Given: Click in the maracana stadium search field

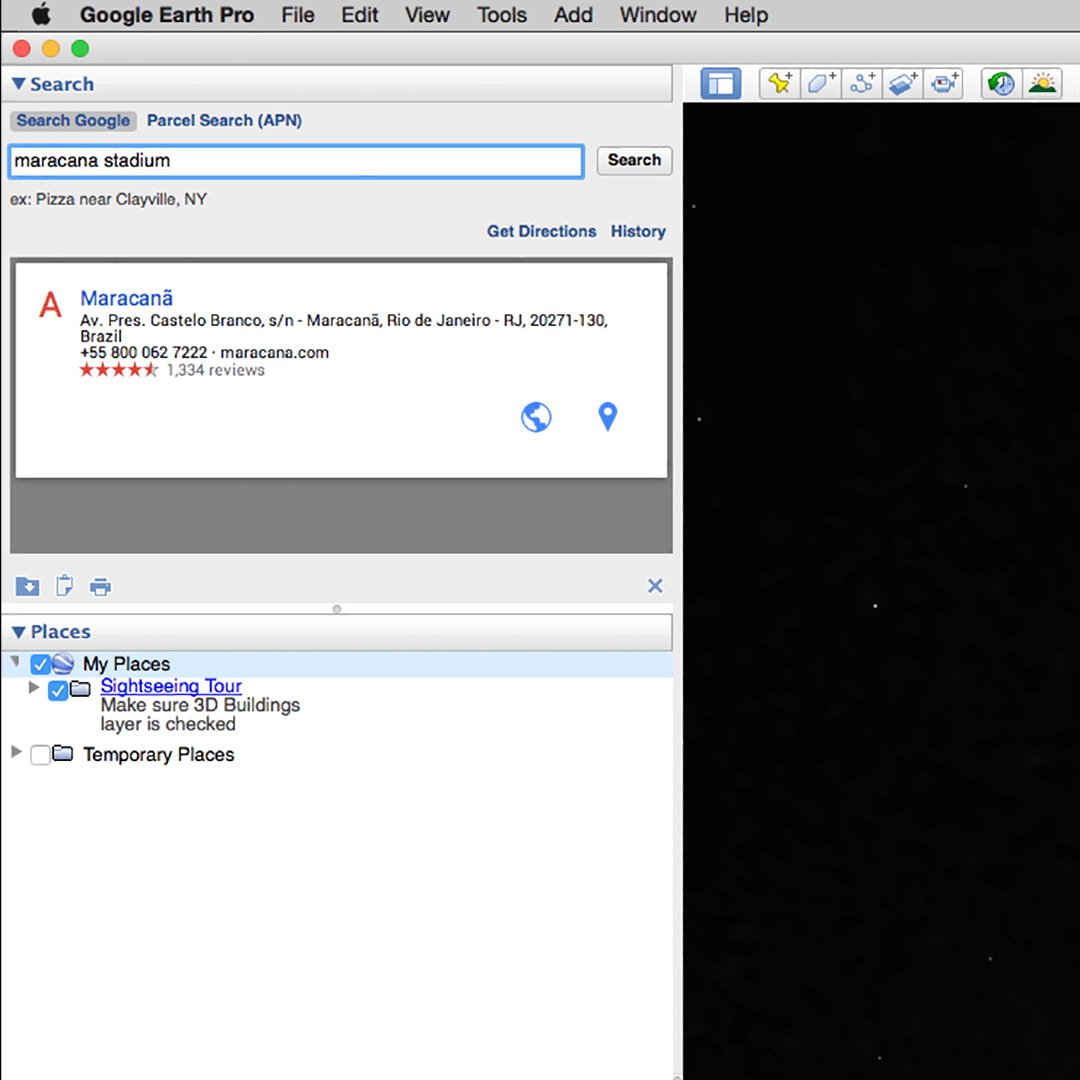Looking at the screenshot, I should tap(296, 161).
